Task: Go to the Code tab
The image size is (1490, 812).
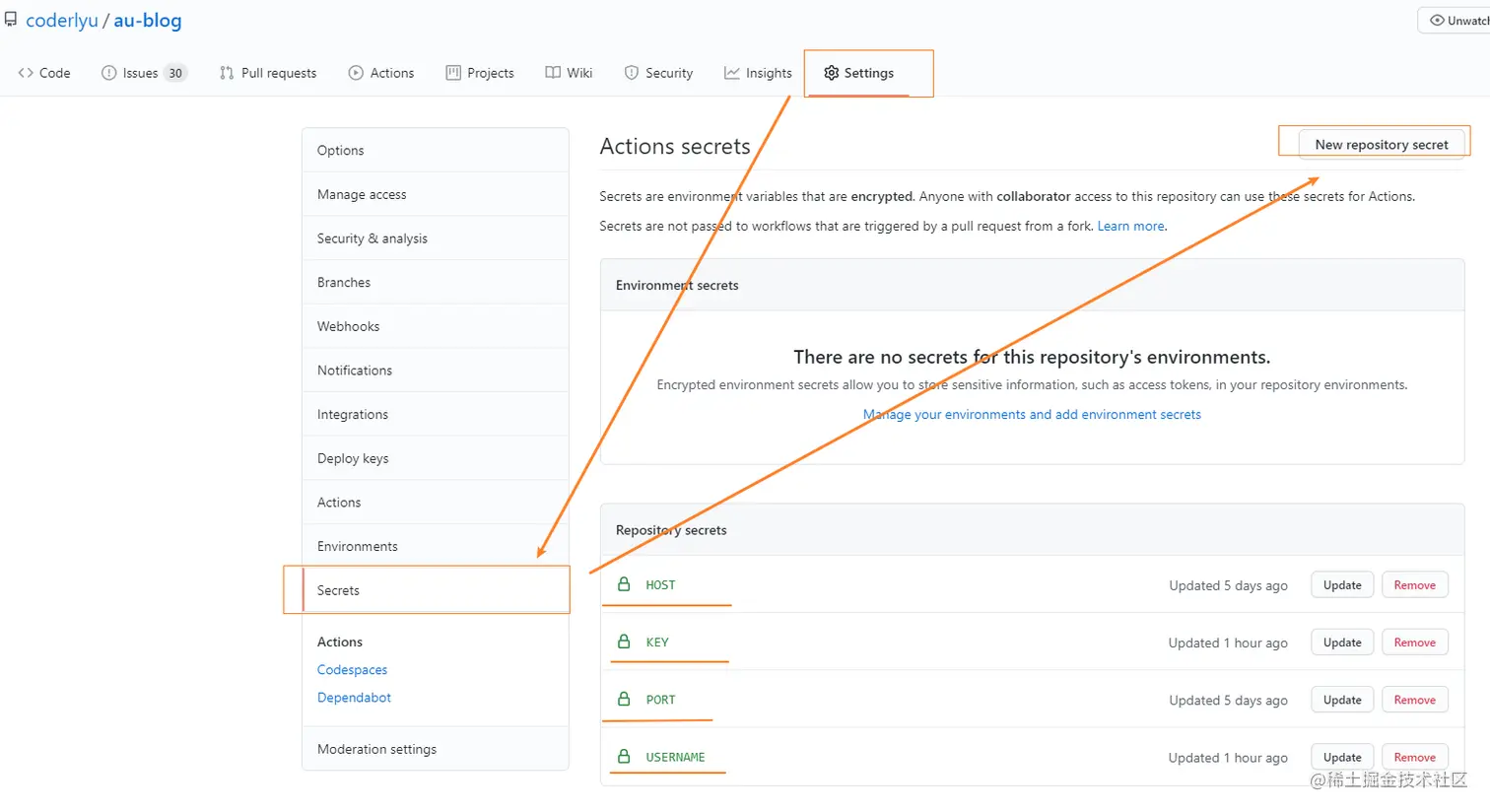Action: pyautogui.click(x=44, y=73)
